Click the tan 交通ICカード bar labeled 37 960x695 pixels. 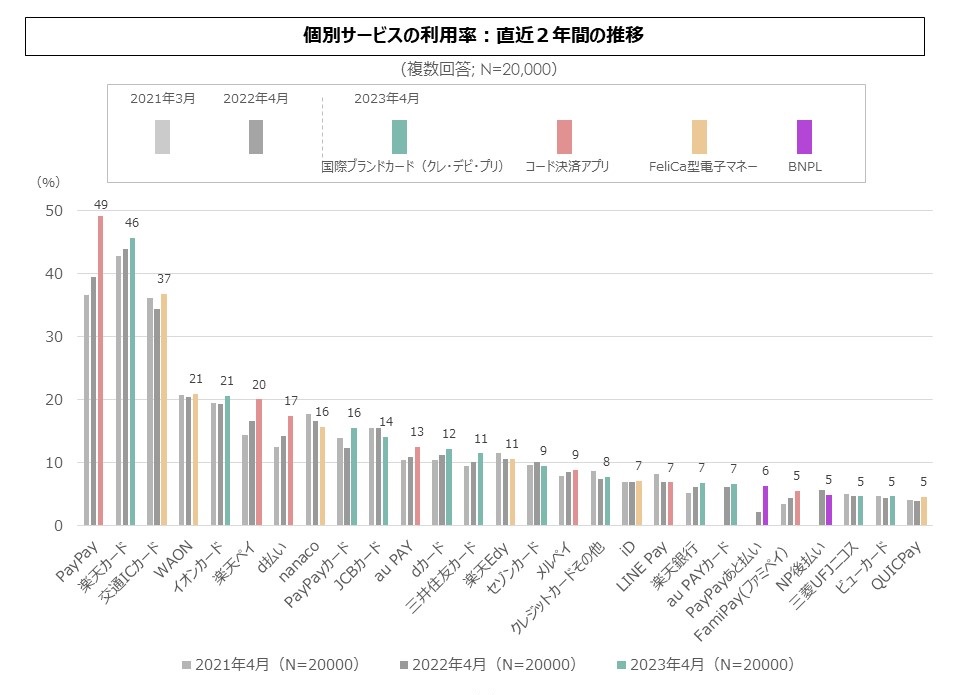[x=163, y=409]
